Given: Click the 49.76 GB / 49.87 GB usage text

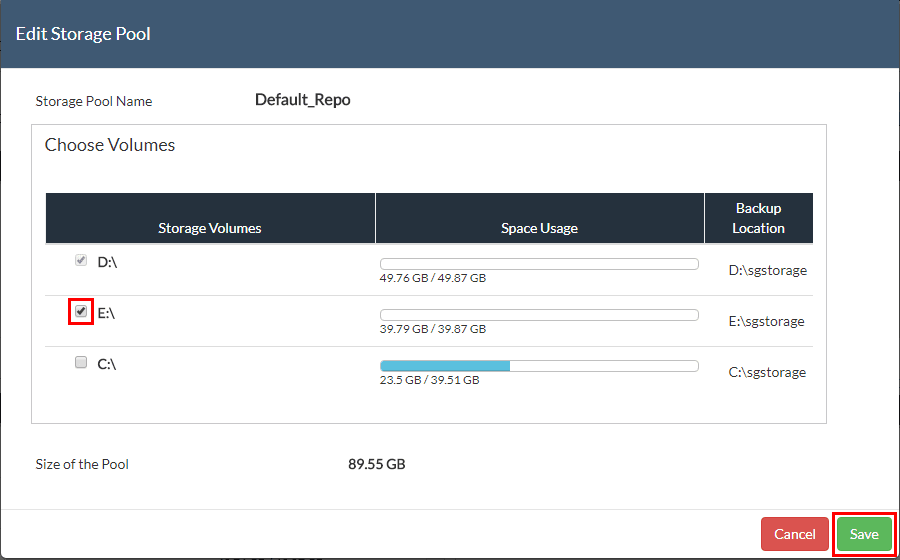Looking at the screenshot, I should point(432,278).
